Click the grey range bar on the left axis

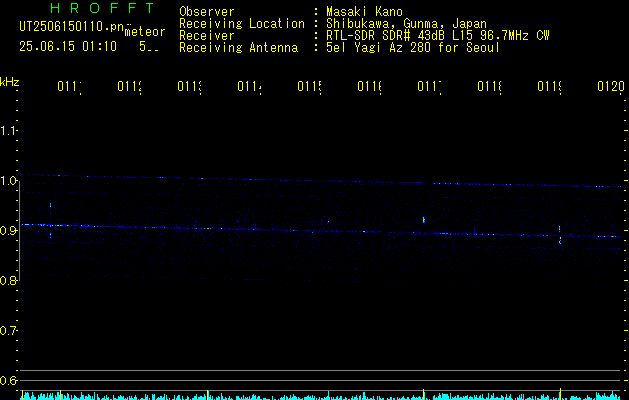(x=20, y=231)
